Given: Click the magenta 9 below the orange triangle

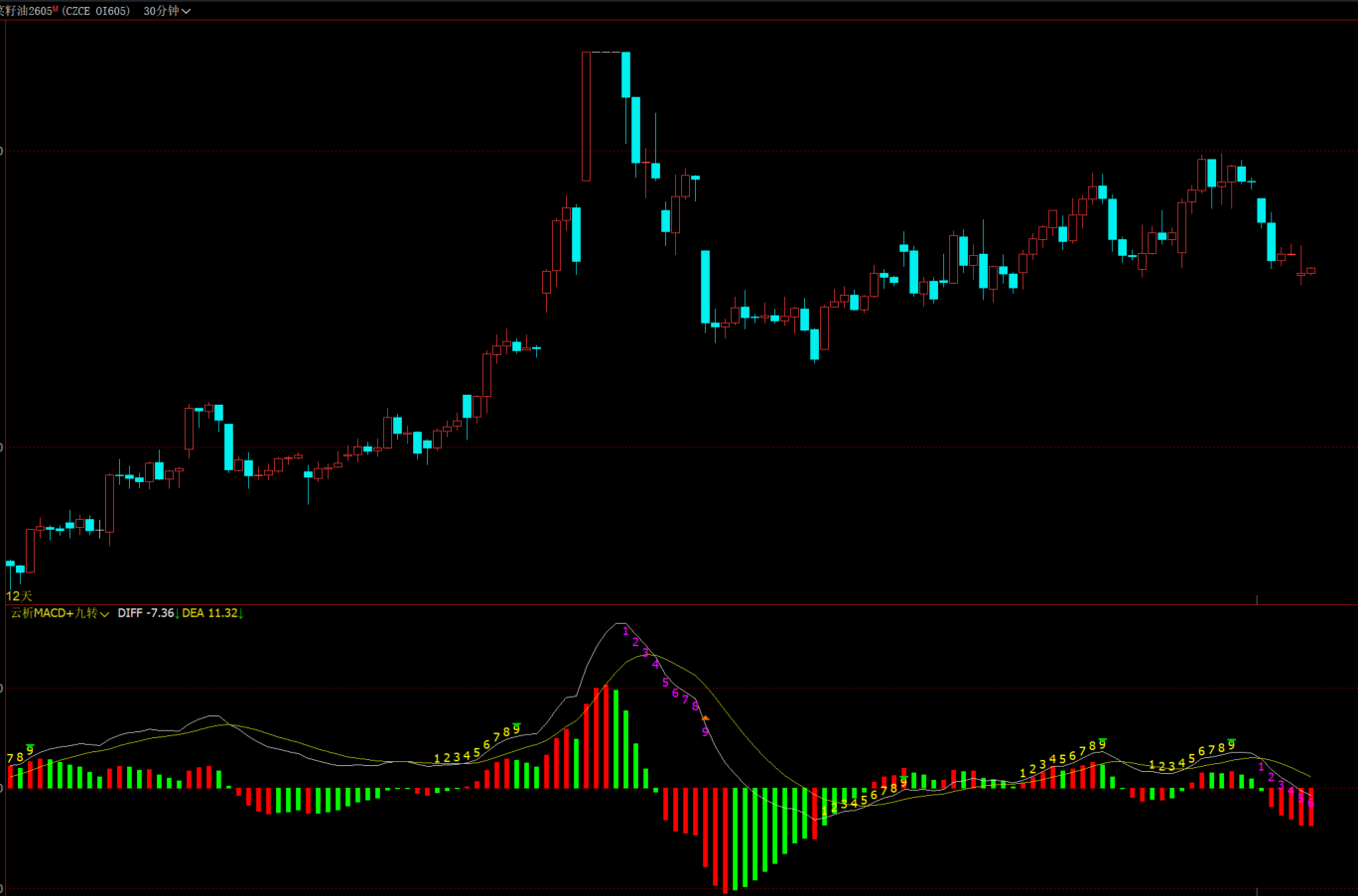Looking at the screenshot, I should [705, 732].
